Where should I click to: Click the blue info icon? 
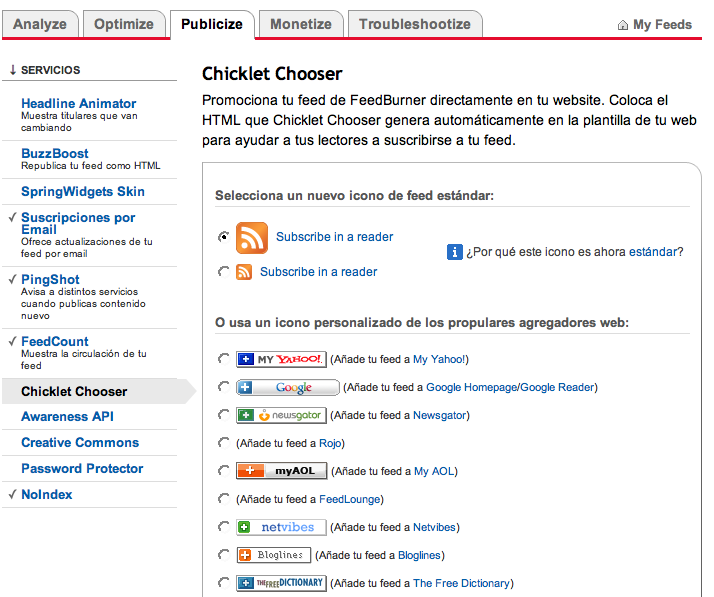[x=454, y=252]
